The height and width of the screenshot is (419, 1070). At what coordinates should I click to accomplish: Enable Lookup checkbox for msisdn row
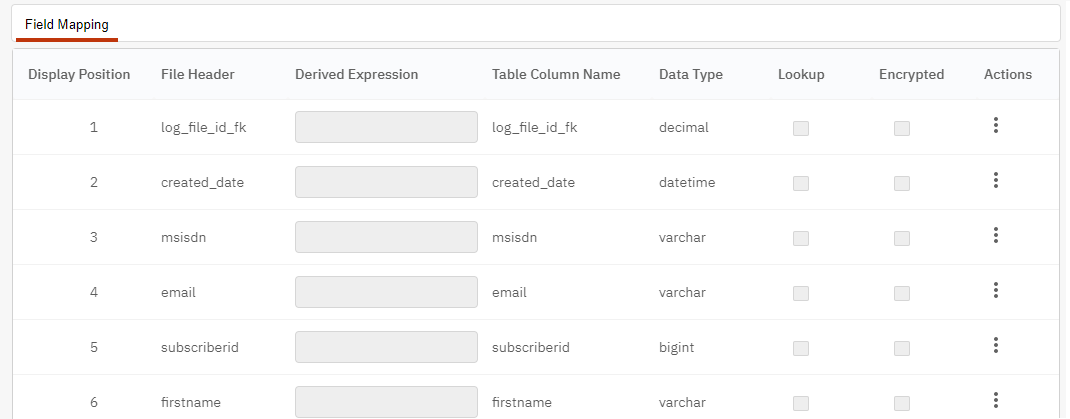click(x=801, y=238)
